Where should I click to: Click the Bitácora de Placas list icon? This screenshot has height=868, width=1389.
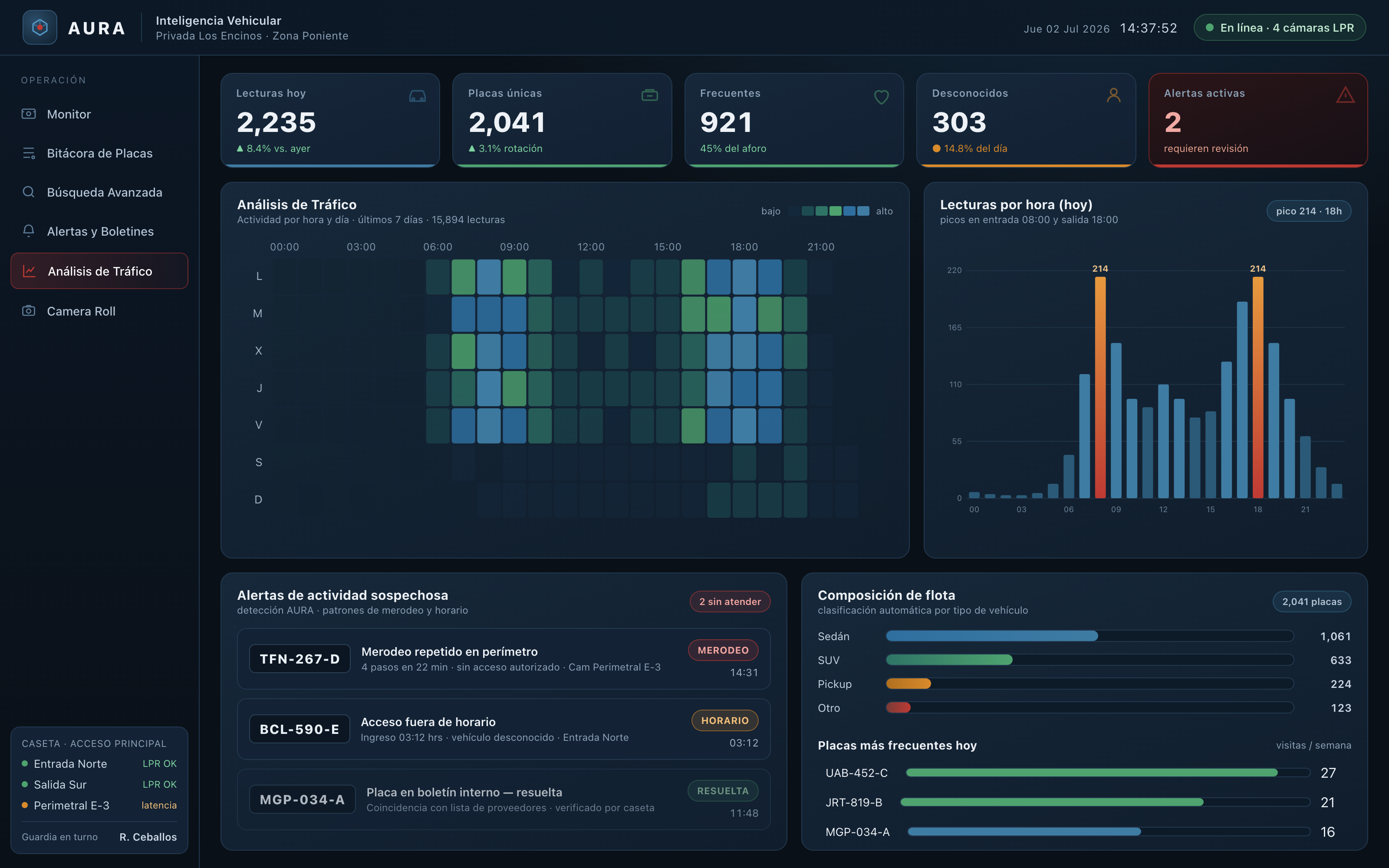[29, 153]
